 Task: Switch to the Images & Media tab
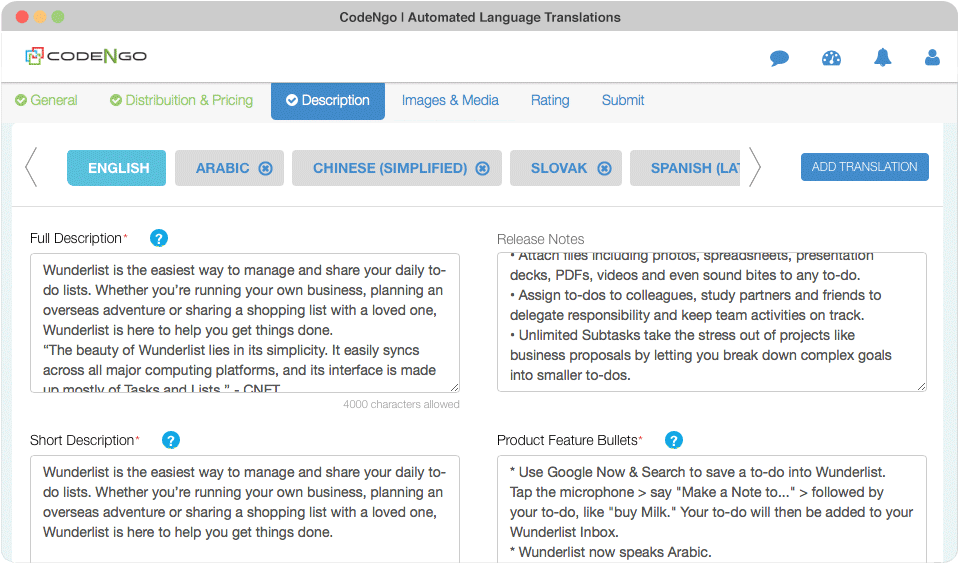[x=450, y=100]
